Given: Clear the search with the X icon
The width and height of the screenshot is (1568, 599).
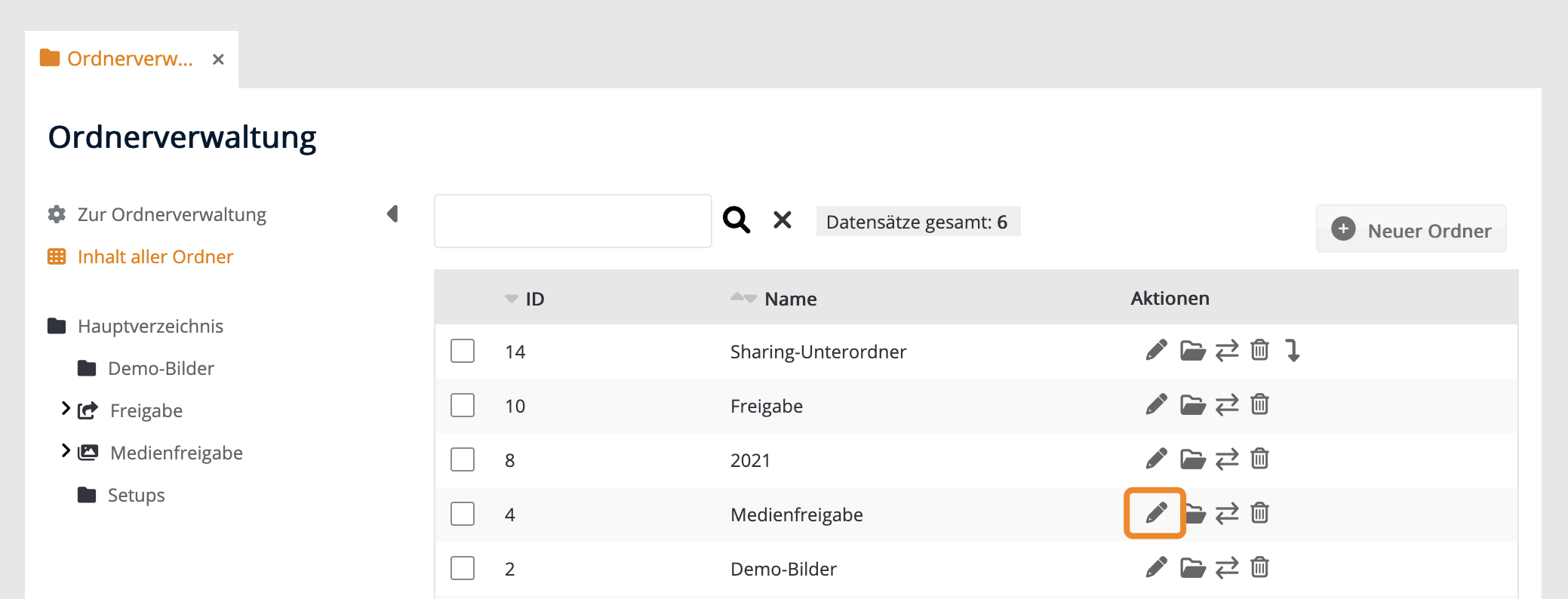Looking at the screenshot, I should (782, 220).
